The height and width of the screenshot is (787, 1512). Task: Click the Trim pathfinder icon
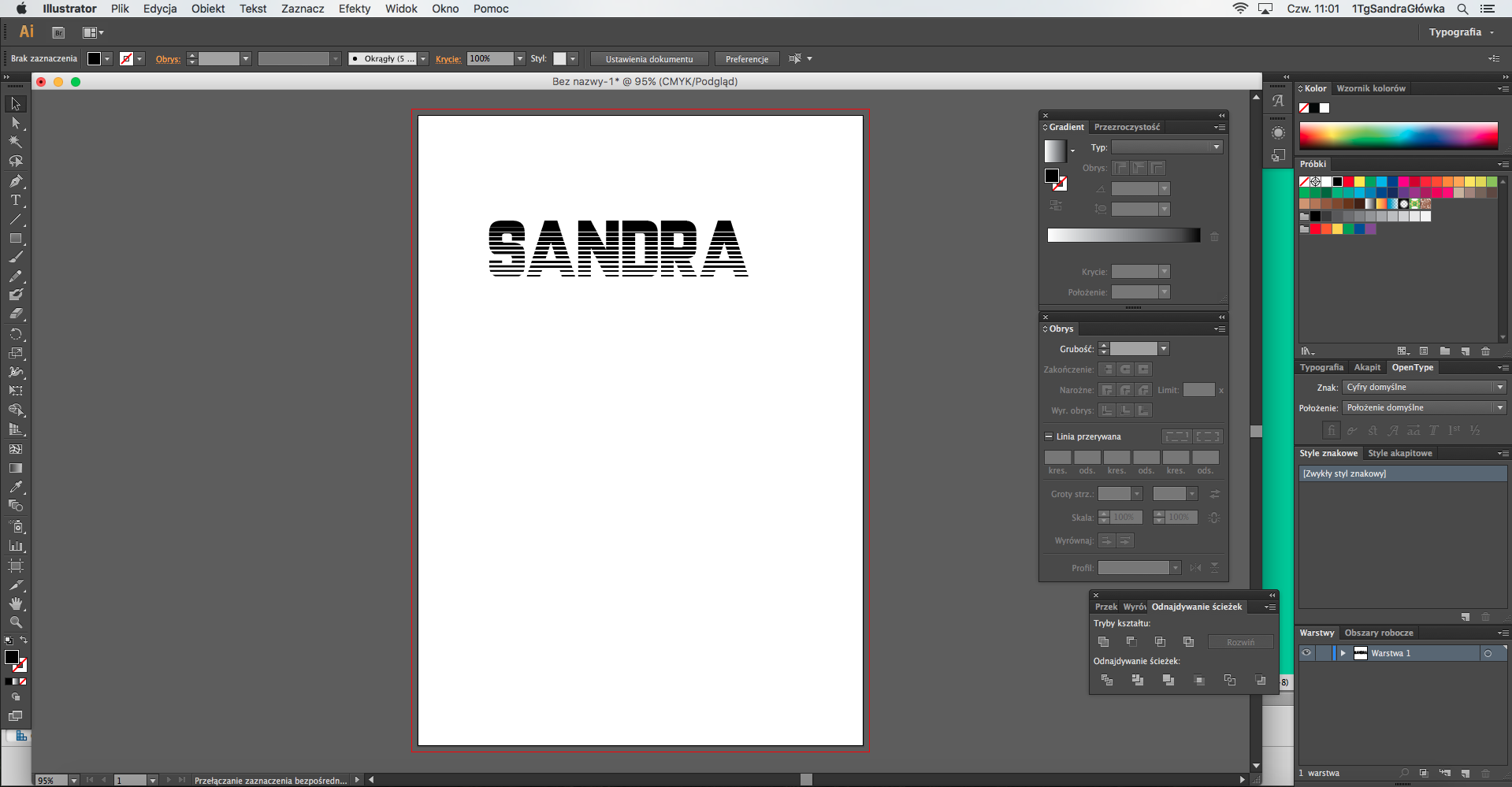pos(1138,680)
